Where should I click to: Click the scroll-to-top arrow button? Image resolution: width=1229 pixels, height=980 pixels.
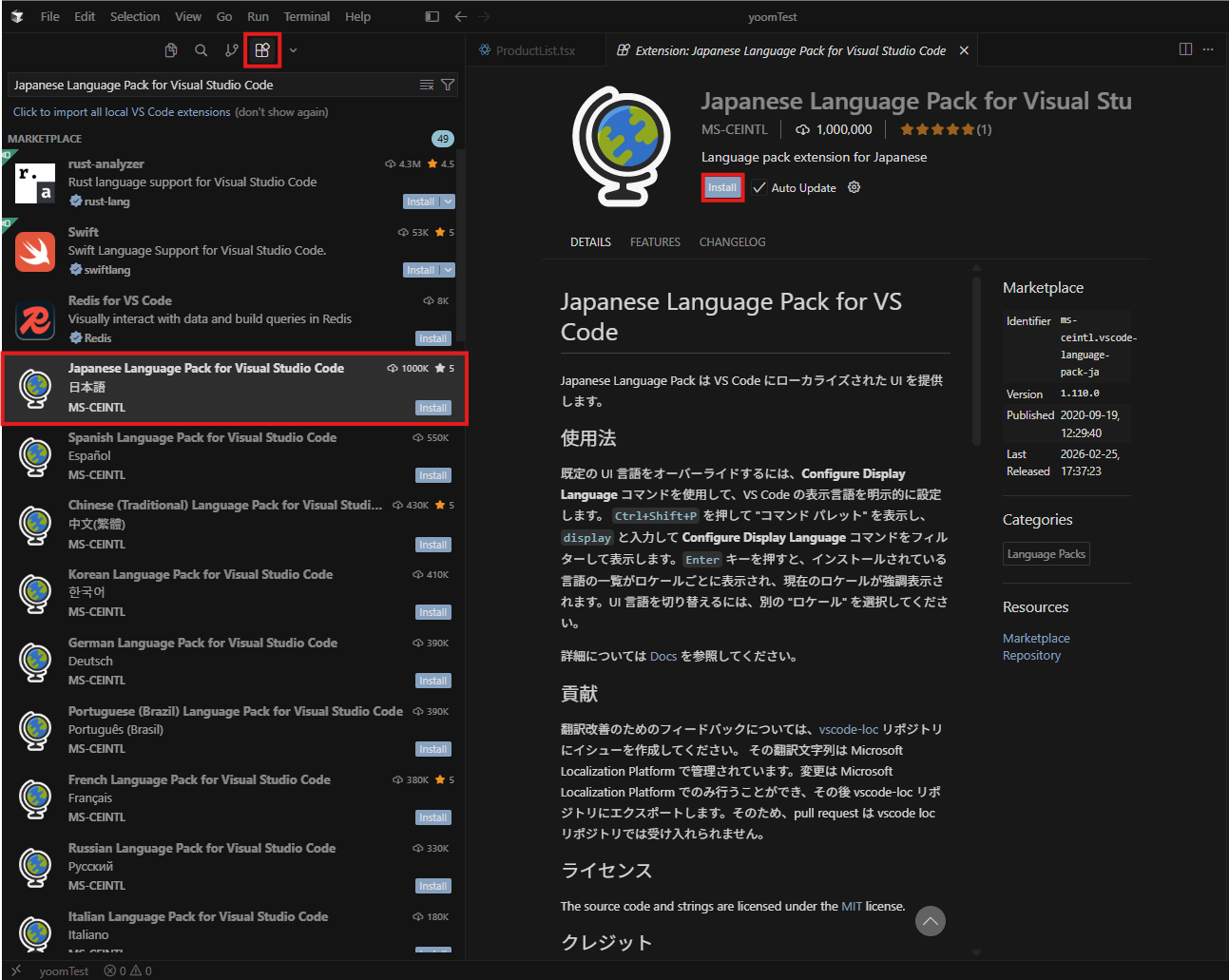pyautogui.click(x=931, y=920)
